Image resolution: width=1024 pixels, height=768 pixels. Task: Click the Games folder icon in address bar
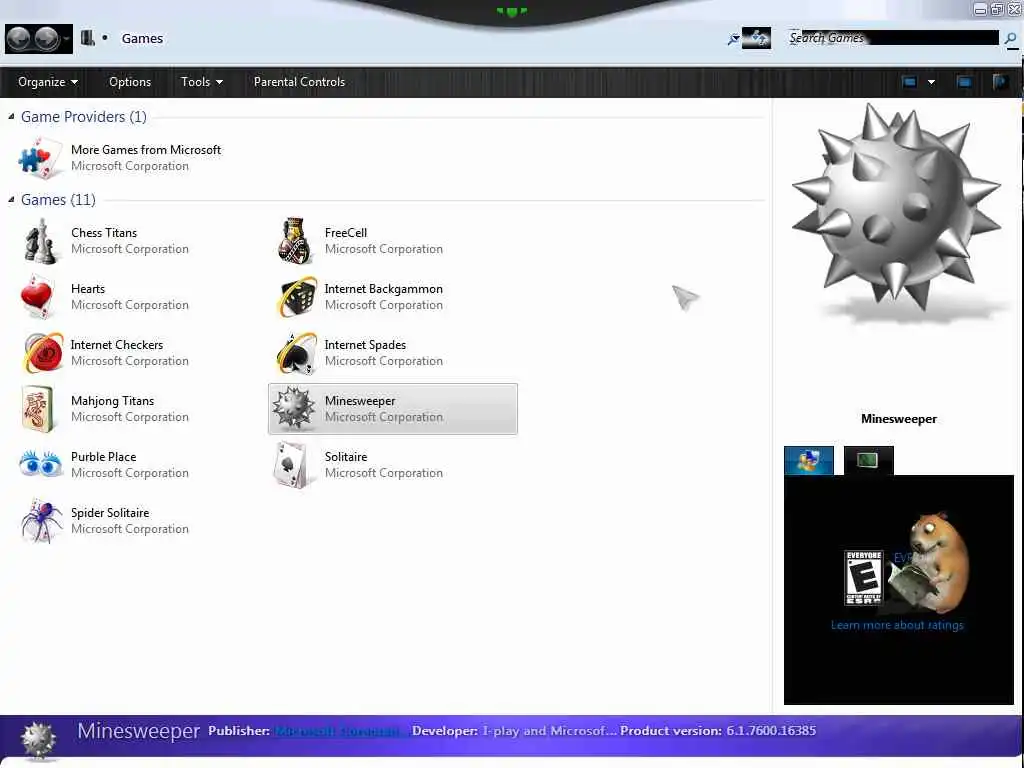click(88, 38)
